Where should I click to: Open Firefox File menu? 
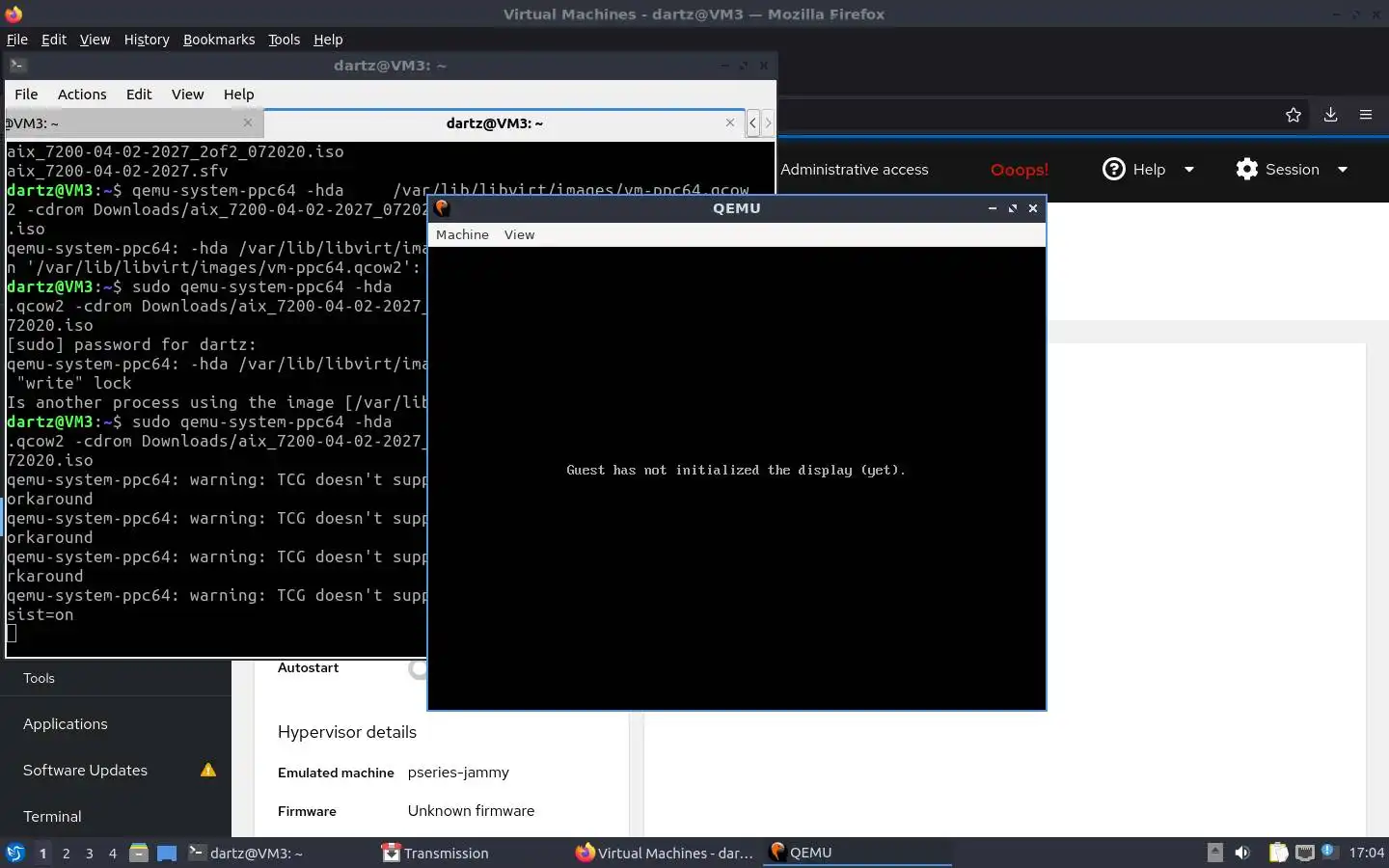pyautogui.click(x=17, y=40)
